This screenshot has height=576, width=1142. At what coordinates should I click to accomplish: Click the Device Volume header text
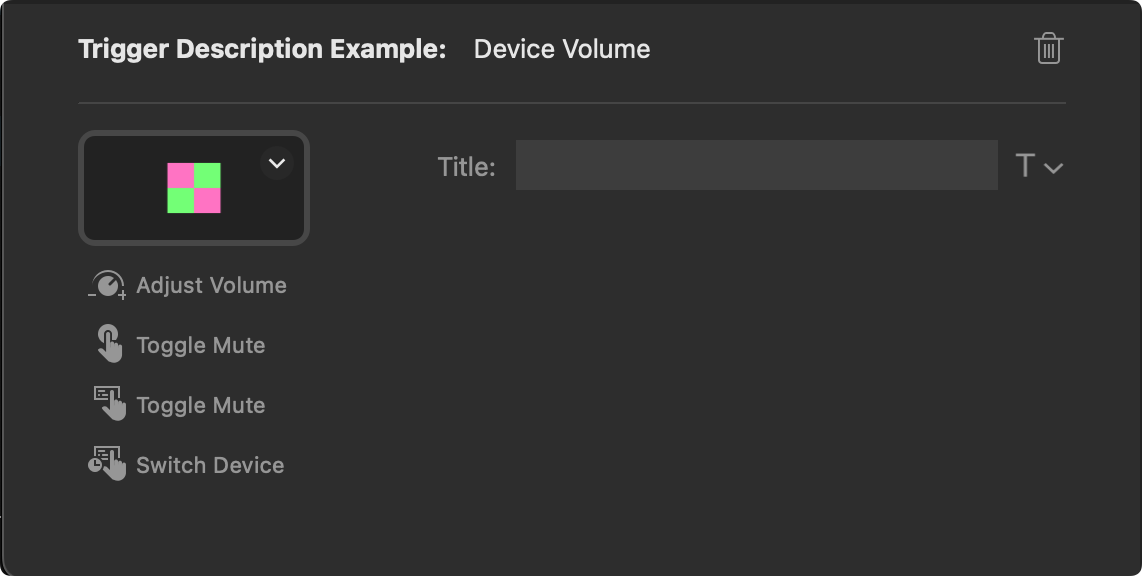click(561, 48)
